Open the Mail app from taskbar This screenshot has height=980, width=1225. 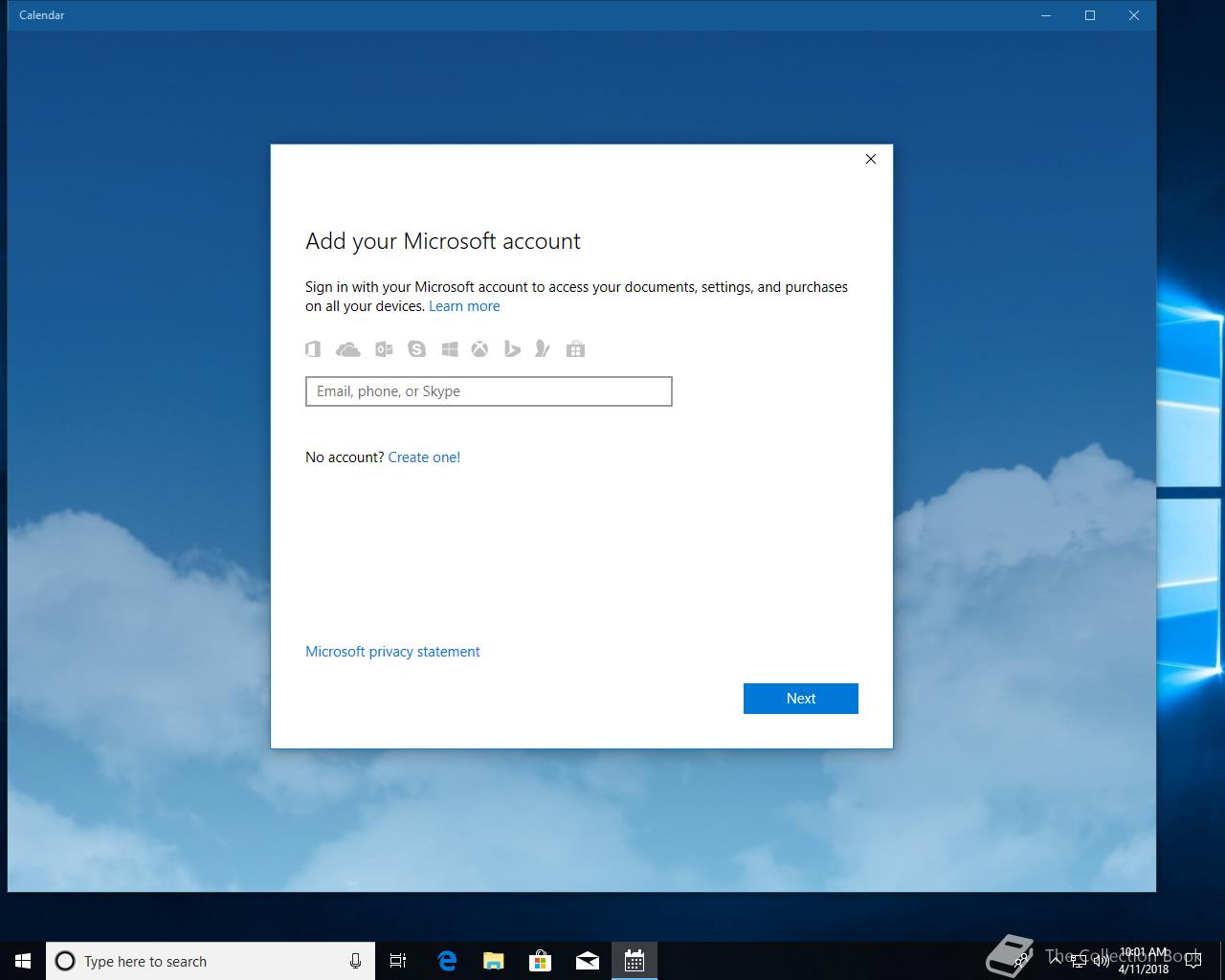pos(588,961)
